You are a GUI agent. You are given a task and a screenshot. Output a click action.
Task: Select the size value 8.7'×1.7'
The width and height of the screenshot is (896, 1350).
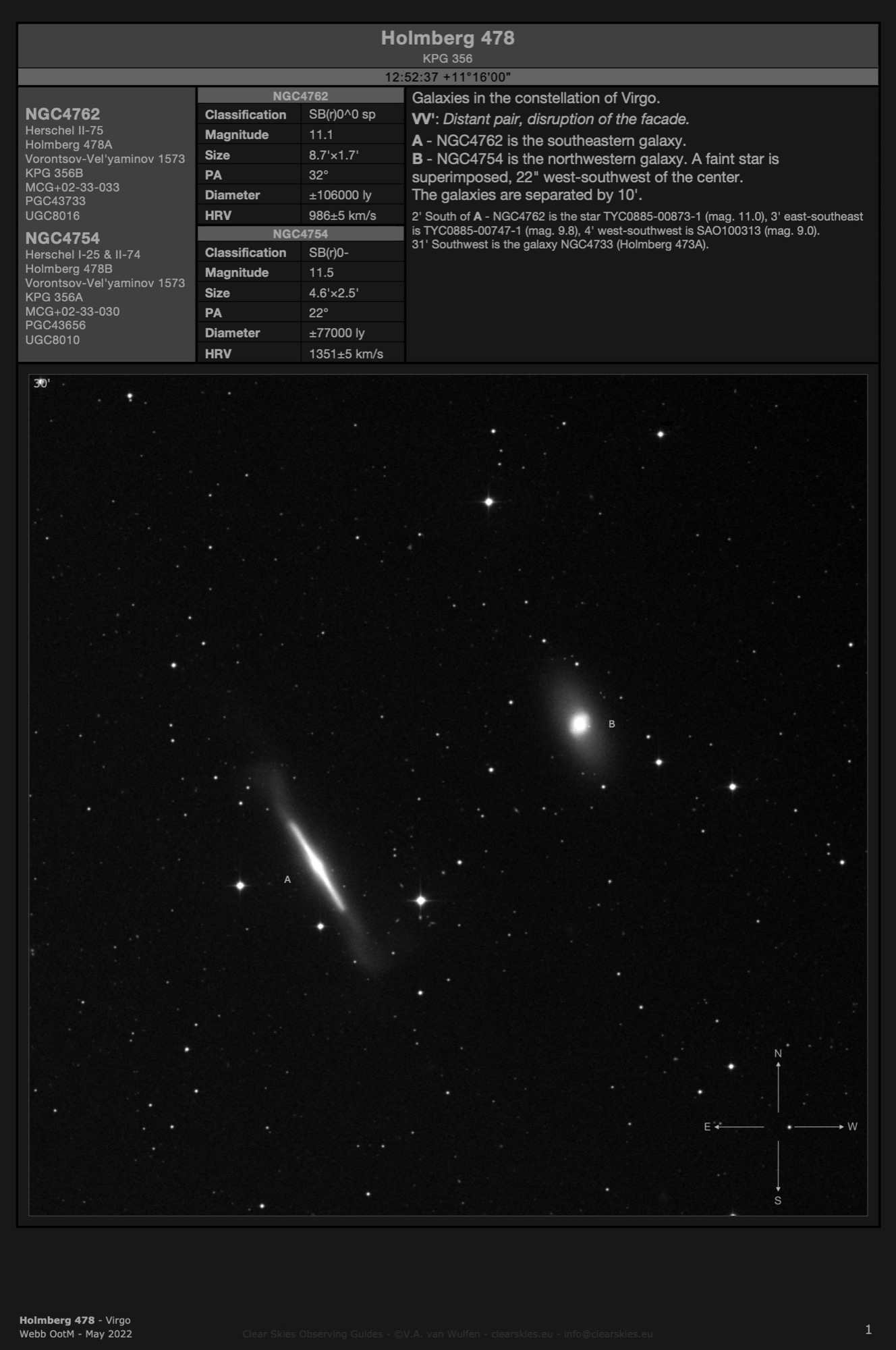(333, 155)
